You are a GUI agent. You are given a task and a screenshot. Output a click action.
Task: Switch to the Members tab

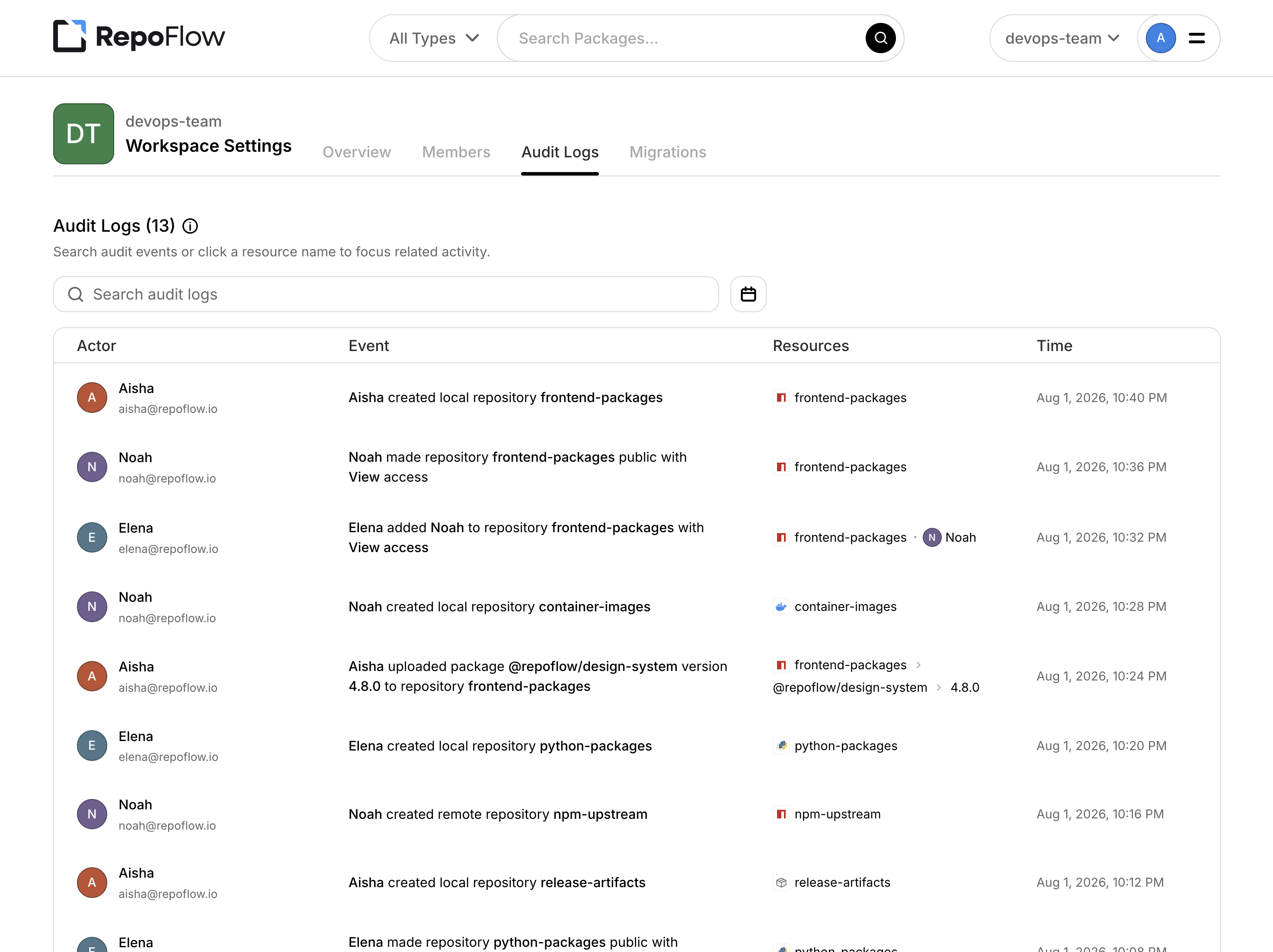(x=456, y=152)
